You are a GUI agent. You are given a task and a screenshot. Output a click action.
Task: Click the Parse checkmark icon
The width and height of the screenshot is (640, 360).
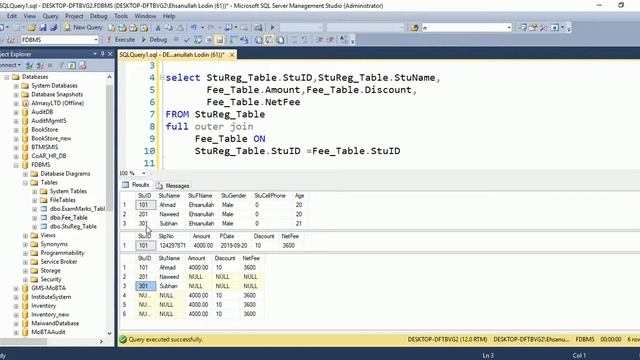click(187, 40)
